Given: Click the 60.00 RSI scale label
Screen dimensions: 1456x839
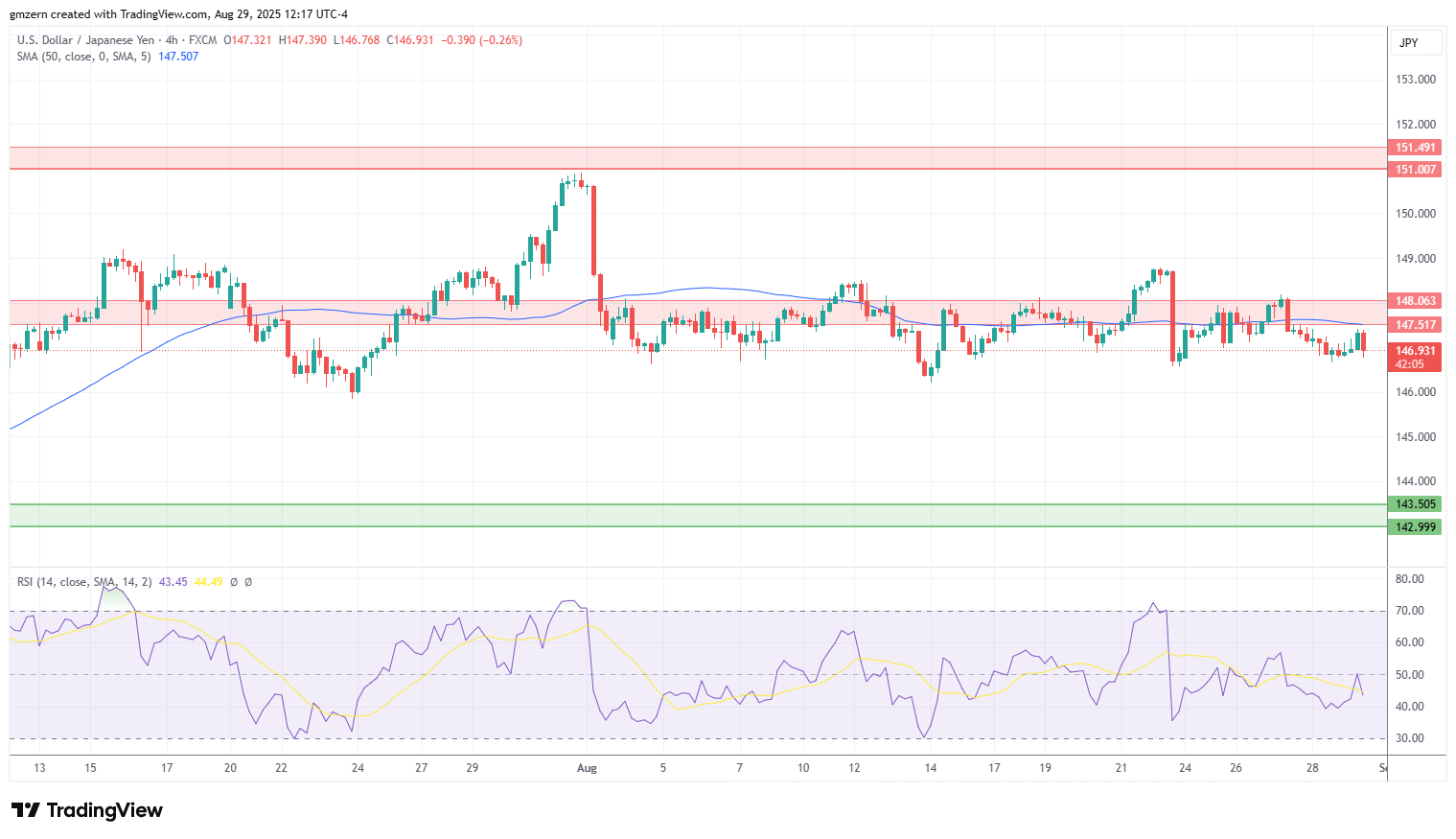Looking at the screenshot, I should (1410, 642).
